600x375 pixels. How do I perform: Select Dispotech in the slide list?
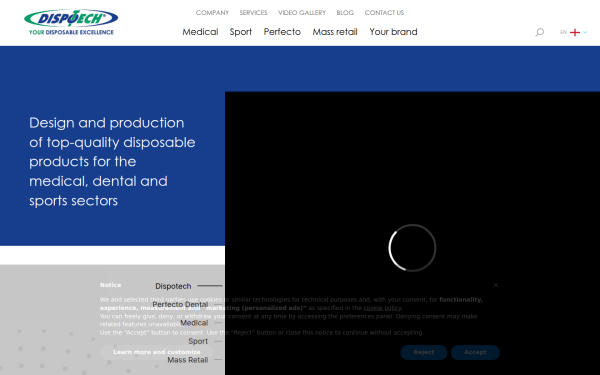pos(173,286)
